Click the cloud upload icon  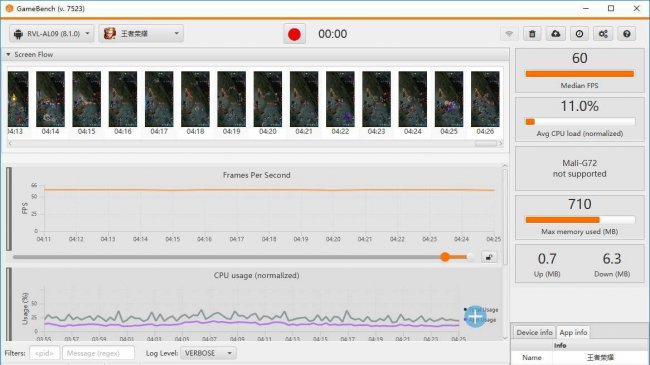(556, 34)
